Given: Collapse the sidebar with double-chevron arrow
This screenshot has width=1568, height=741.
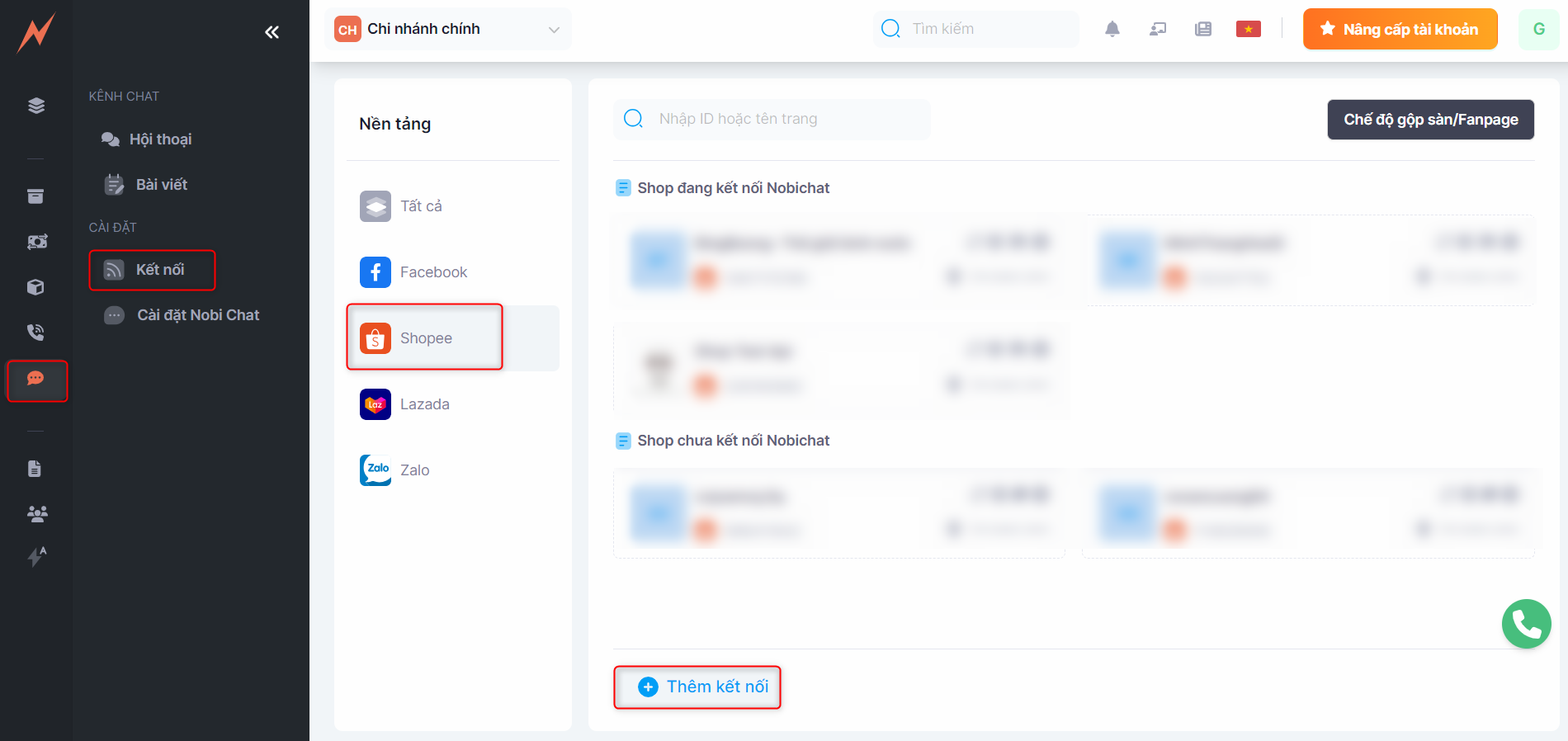Looking at the screenshot, I should [272, 32].
